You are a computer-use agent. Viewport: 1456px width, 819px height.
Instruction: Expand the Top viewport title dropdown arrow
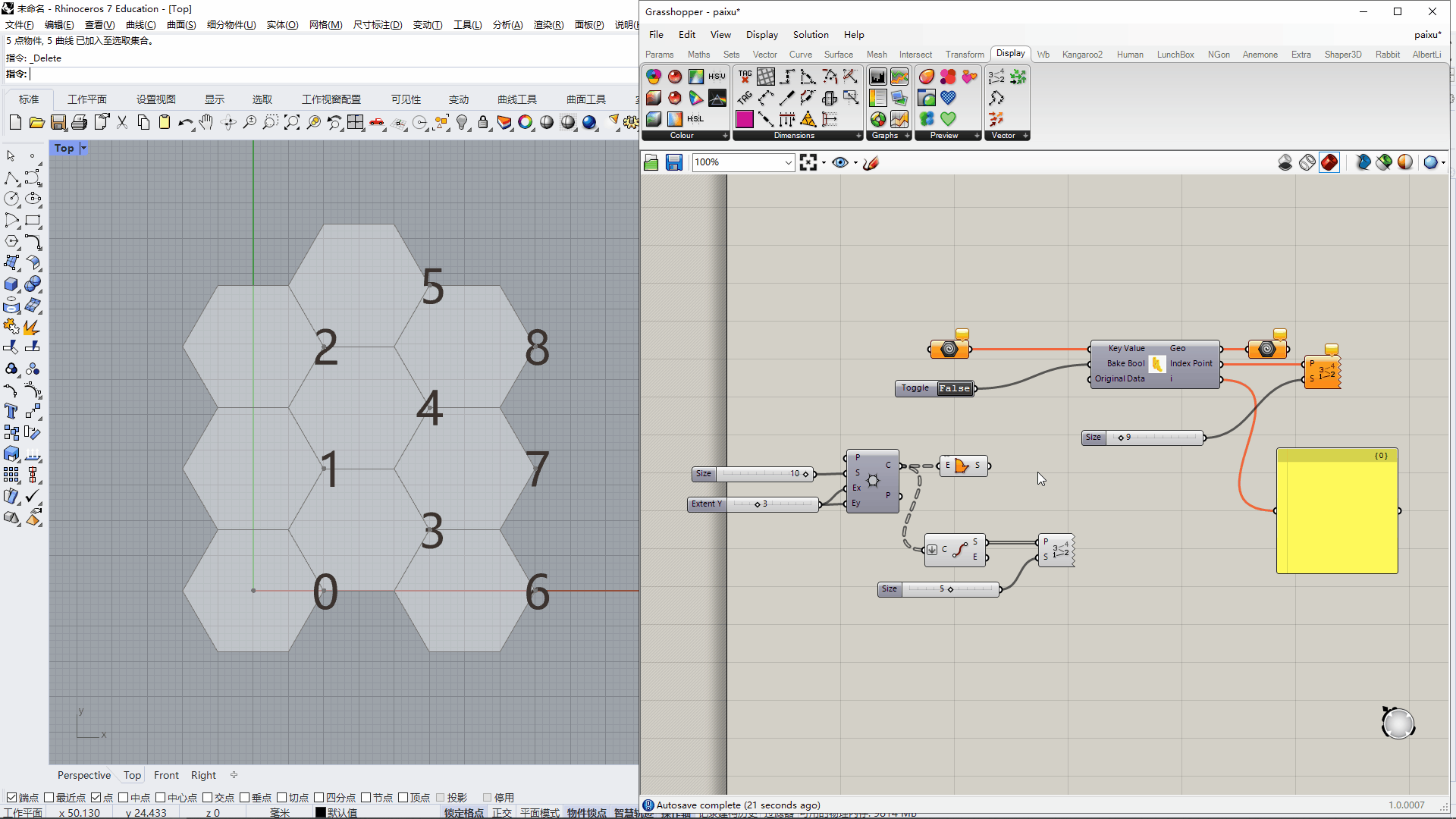[x=83, y=149]
